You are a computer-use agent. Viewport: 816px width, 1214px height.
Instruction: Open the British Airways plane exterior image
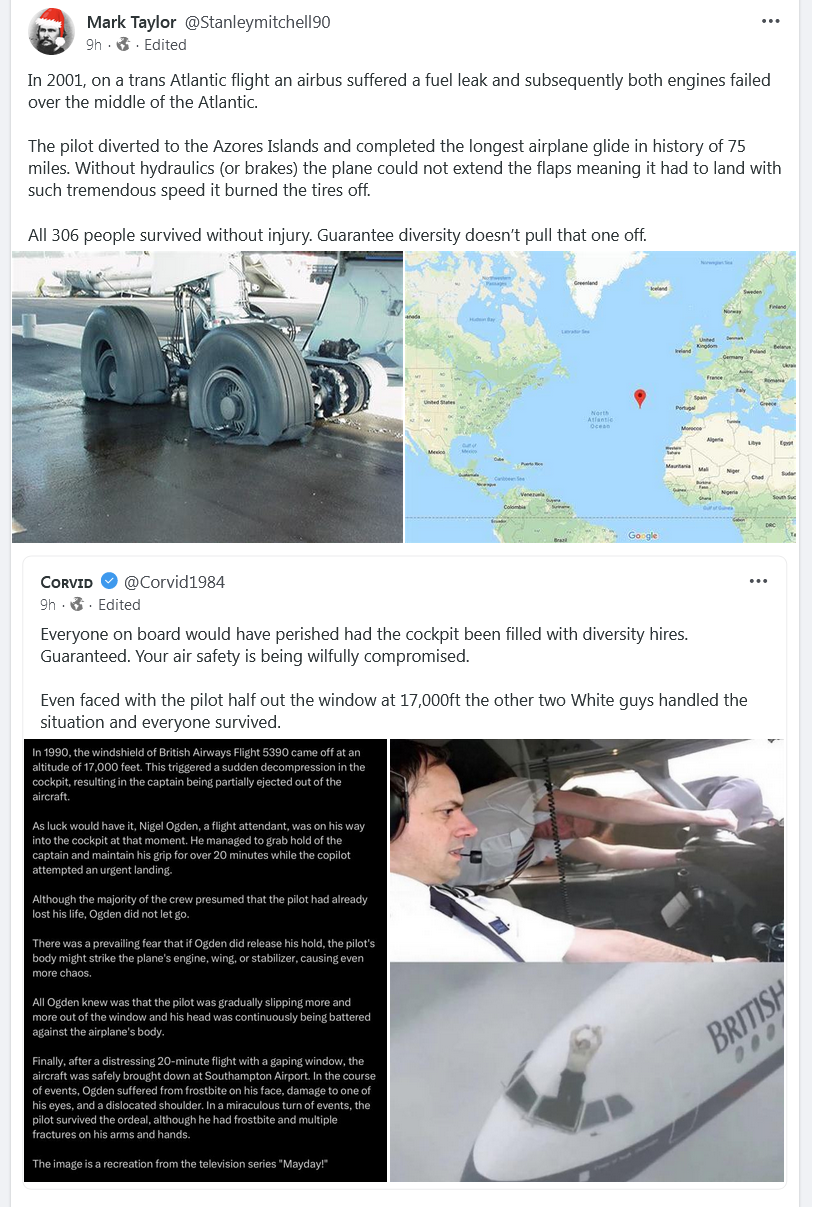click(x=587, y=1073)
